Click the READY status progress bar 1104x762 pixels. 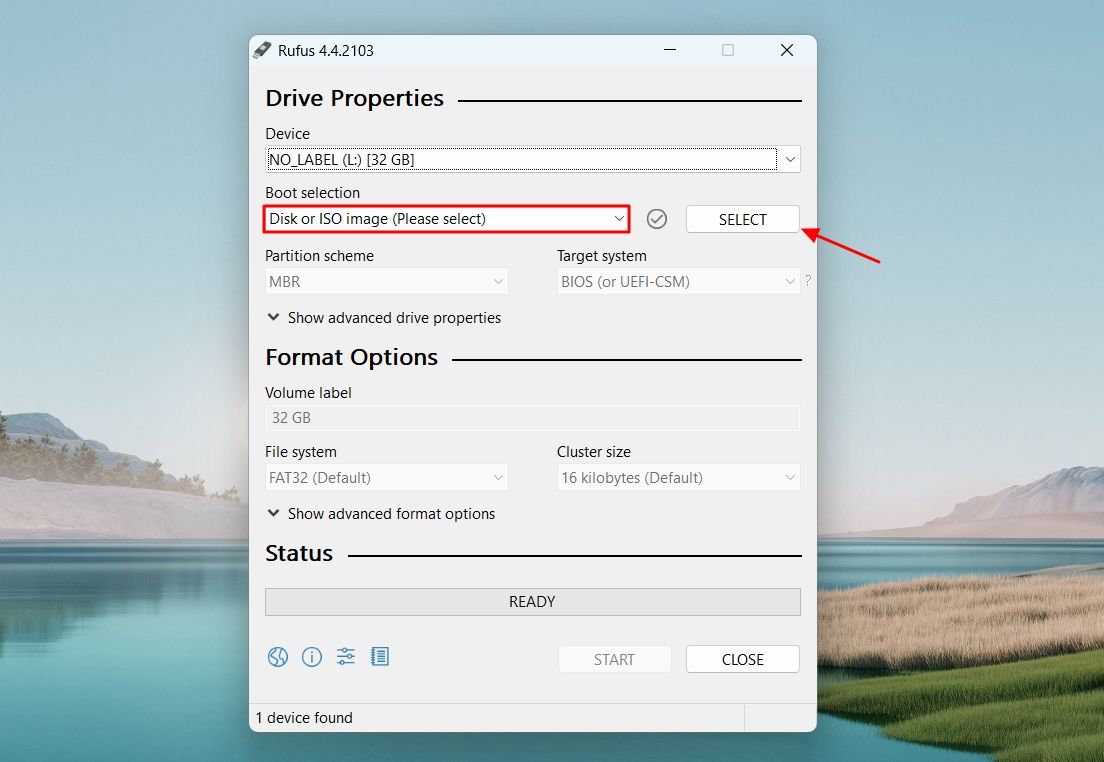click(533, 602)
